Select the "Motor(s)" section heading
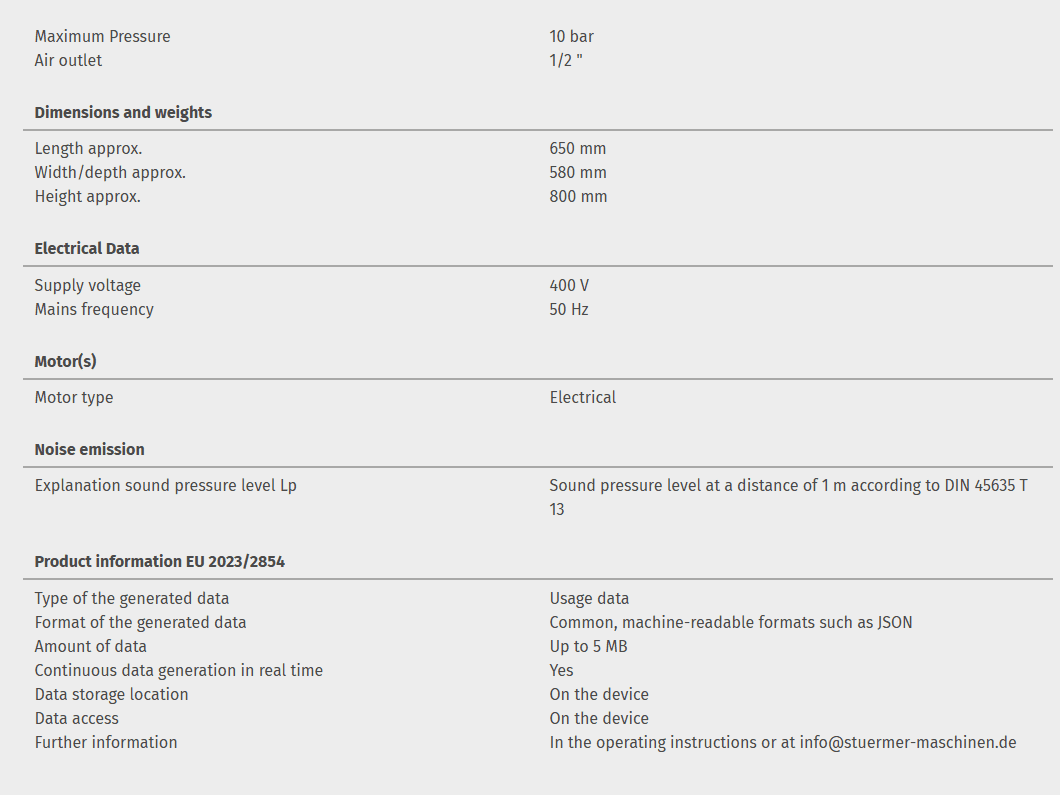 pos(65,361)
